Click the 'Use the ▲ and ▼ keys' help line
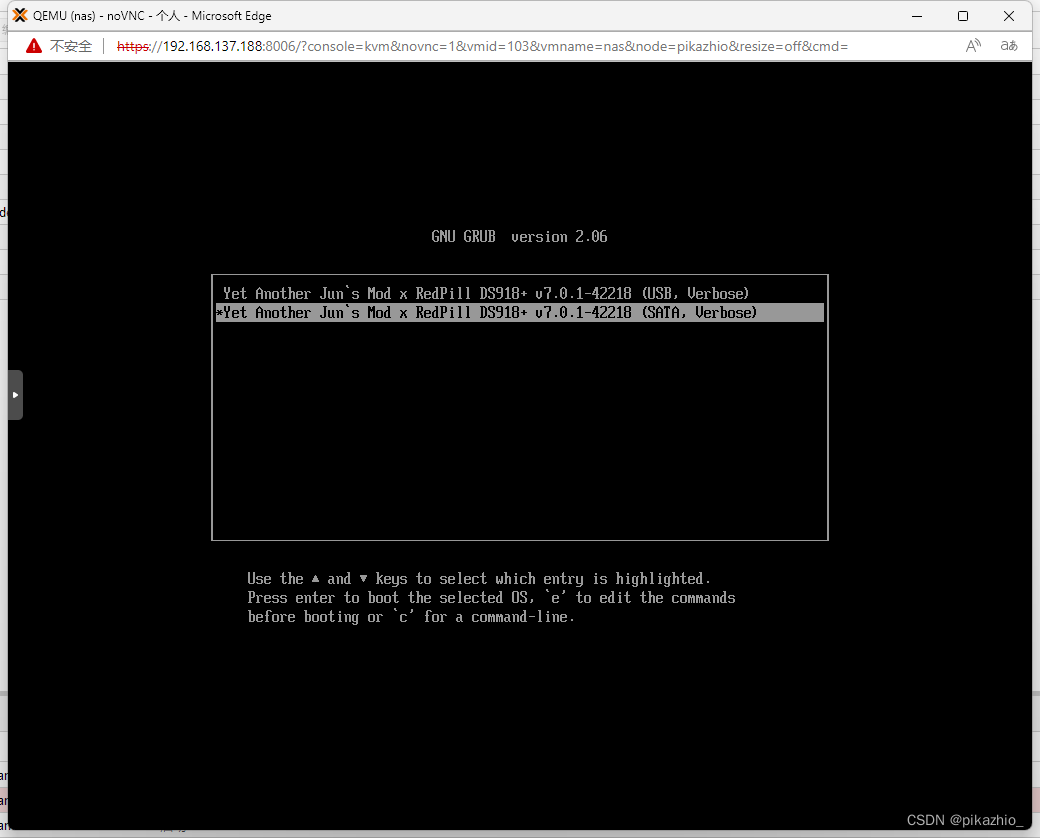This screenshot has width=1040, height=838. point(479,579)
